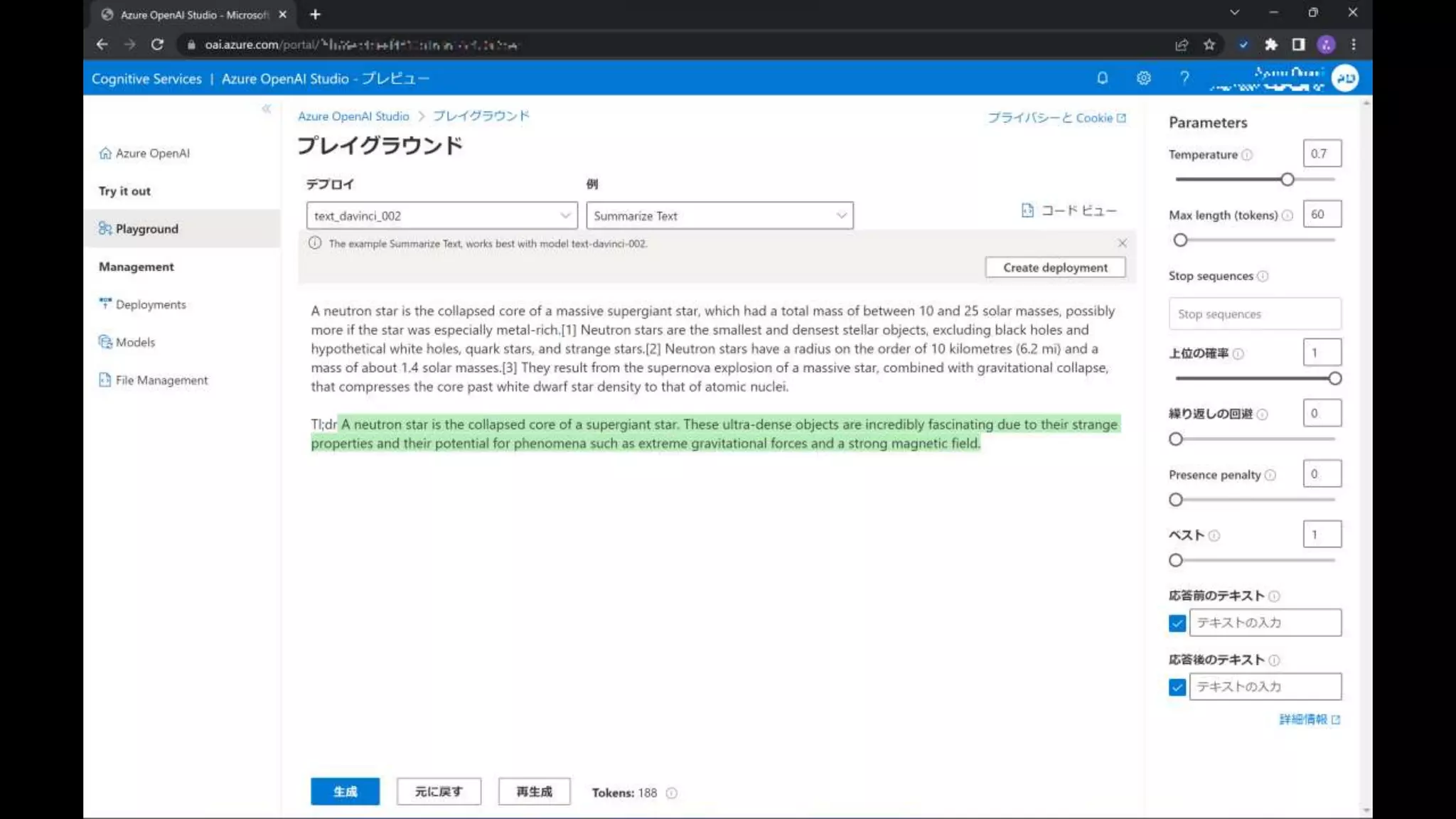Dismiss the Summarize Text info banner
Image resolution: width=1456 pixels, height=819 pixels.
click(1122, 243)
